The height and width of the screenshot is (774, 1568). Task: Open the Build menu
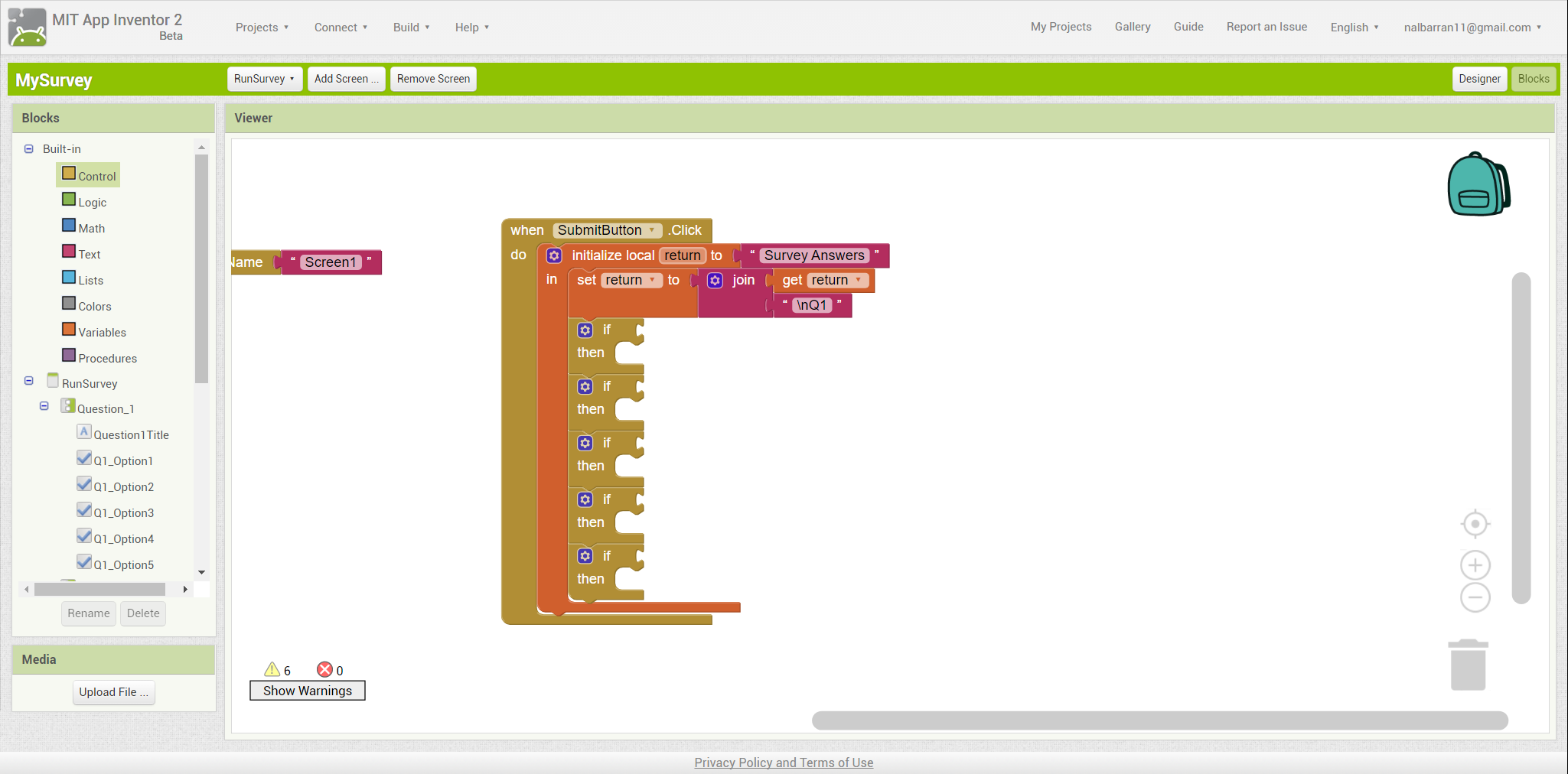(x=411, y=28)
